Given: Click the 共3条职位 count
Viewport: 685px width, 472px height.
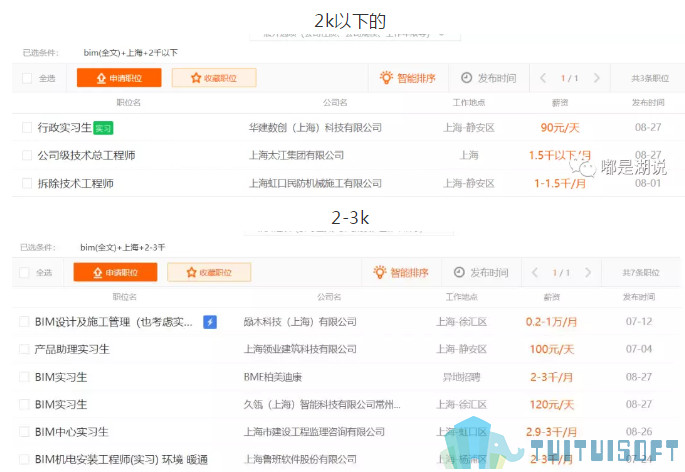Looking at the screenshot, I should (650, 78).
